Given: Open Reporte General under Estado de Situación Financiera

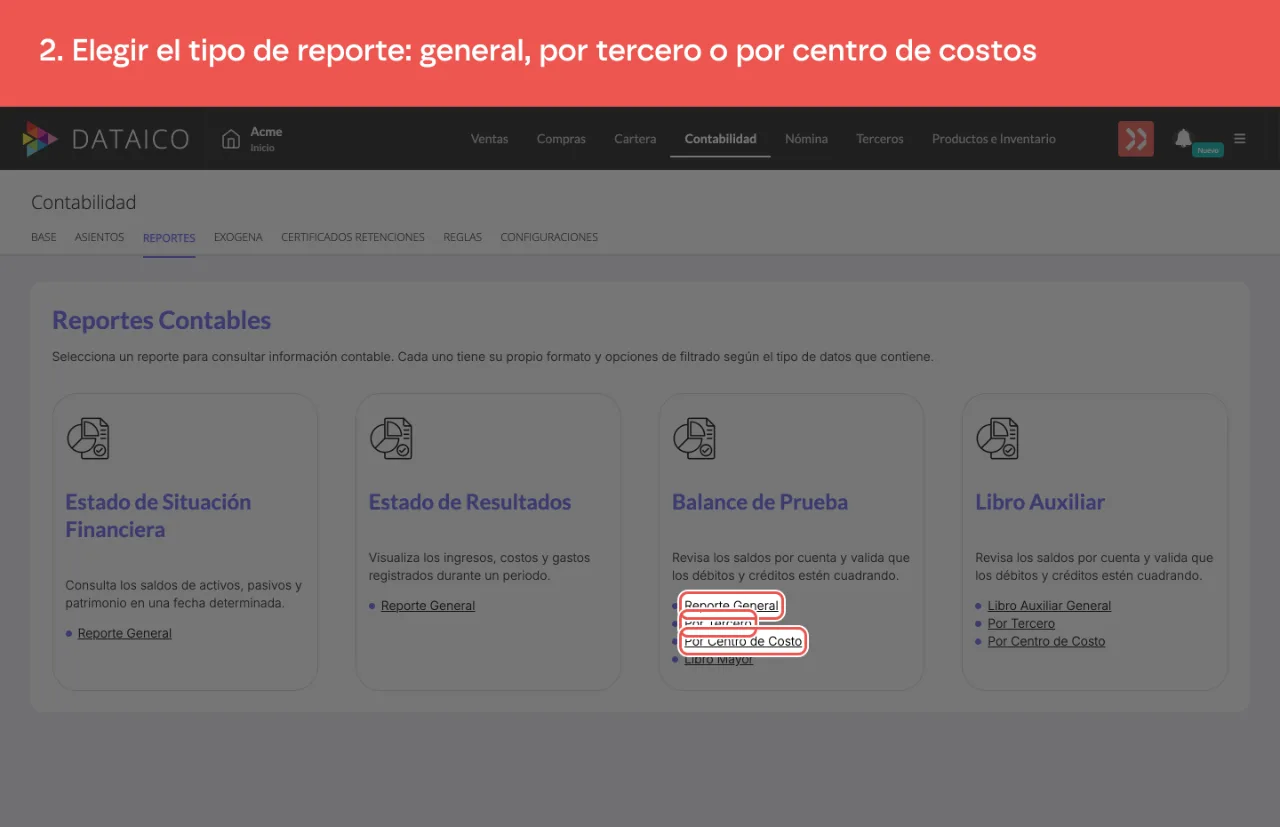Looking at the screenshot, I should click(x=125, y=633).
